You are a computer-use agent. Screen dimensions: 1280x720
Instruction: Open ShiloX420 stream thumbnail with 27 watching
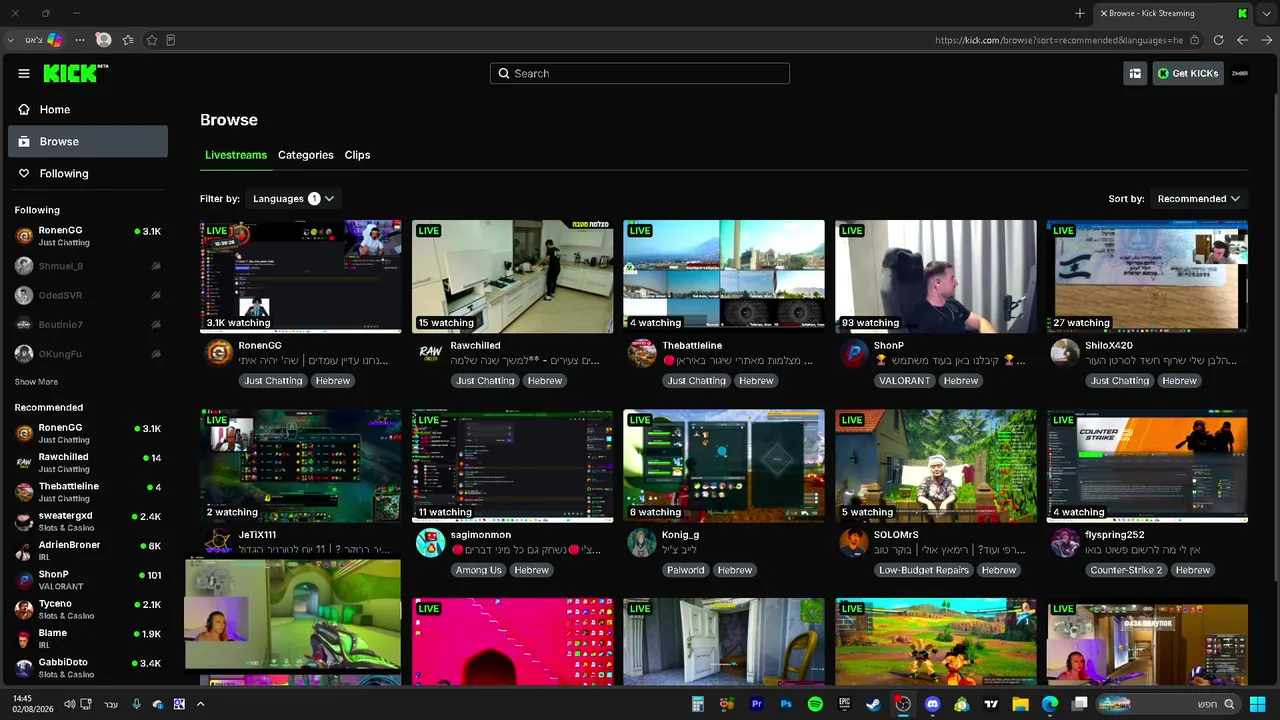click(1147, 276)
